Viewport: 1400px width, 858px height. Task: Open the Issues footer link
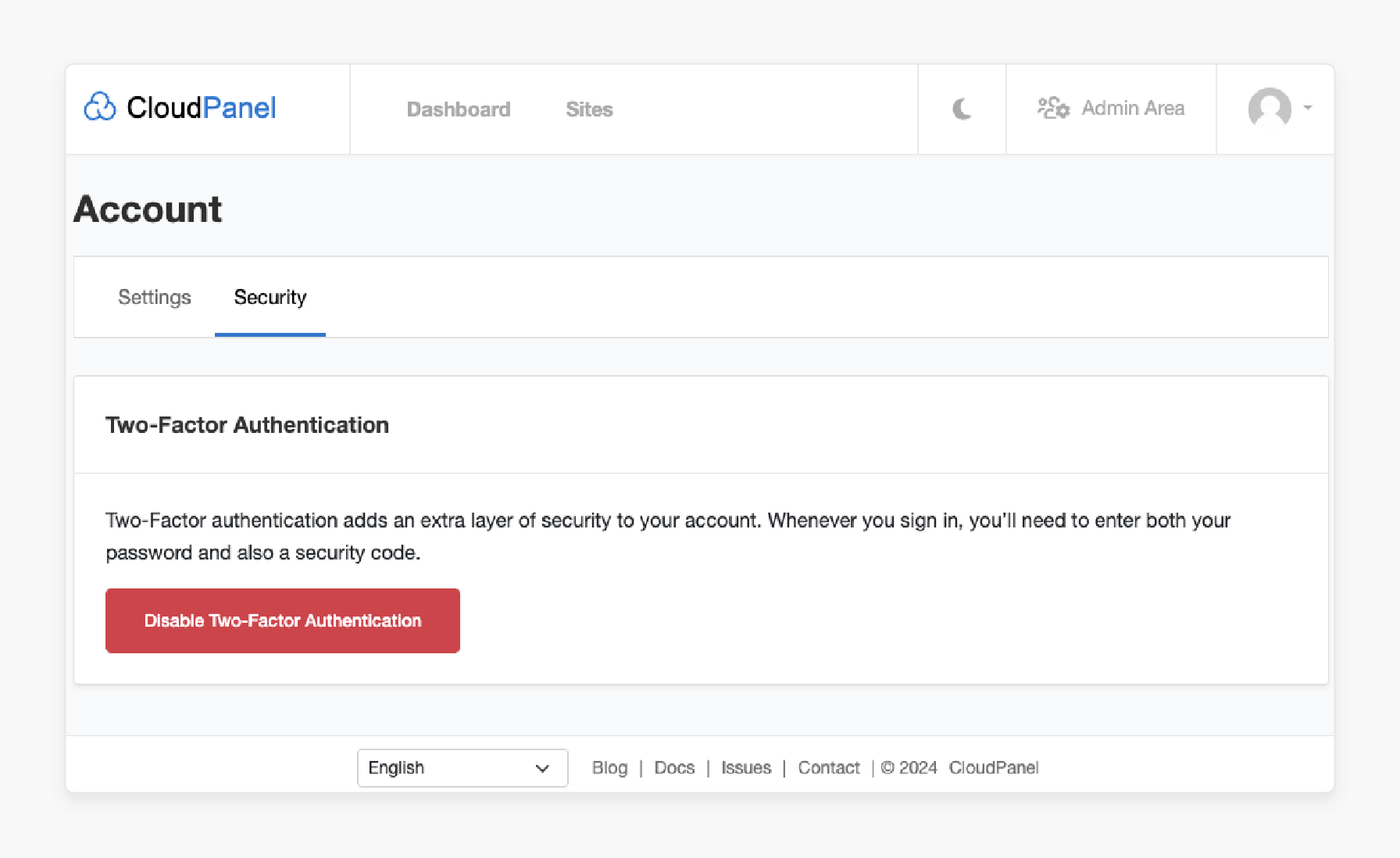[x=746, y=767]
